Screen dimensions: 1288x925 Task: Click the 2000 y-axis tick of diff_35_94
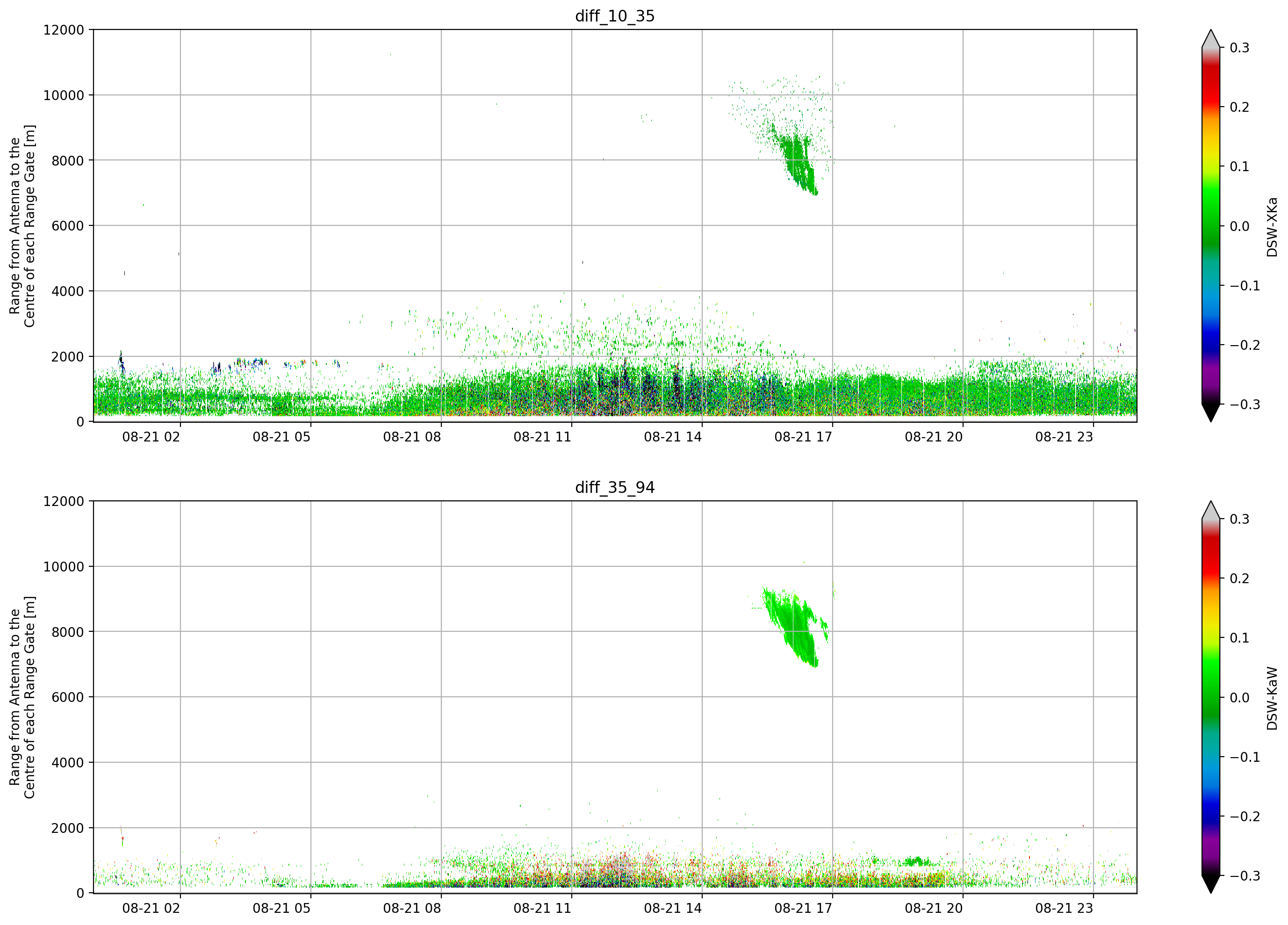pos(68,828)
